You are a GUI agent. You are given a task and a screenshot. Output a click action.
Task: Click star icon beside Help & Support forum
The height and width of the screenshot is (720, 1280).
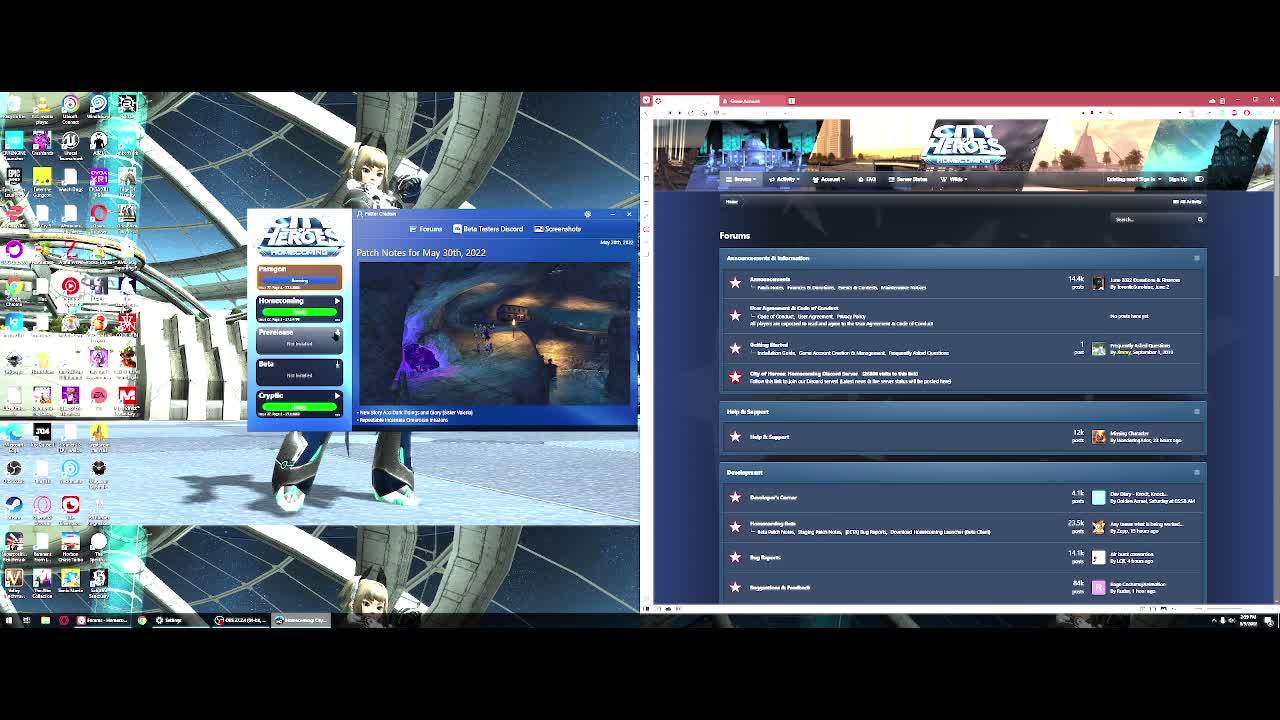(735, 436)
